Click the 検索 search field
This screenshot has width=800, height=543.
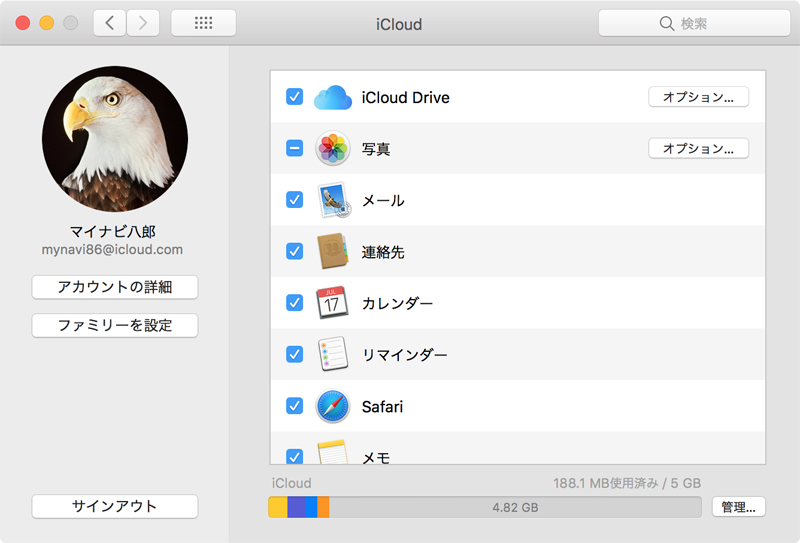click(694, 23)
